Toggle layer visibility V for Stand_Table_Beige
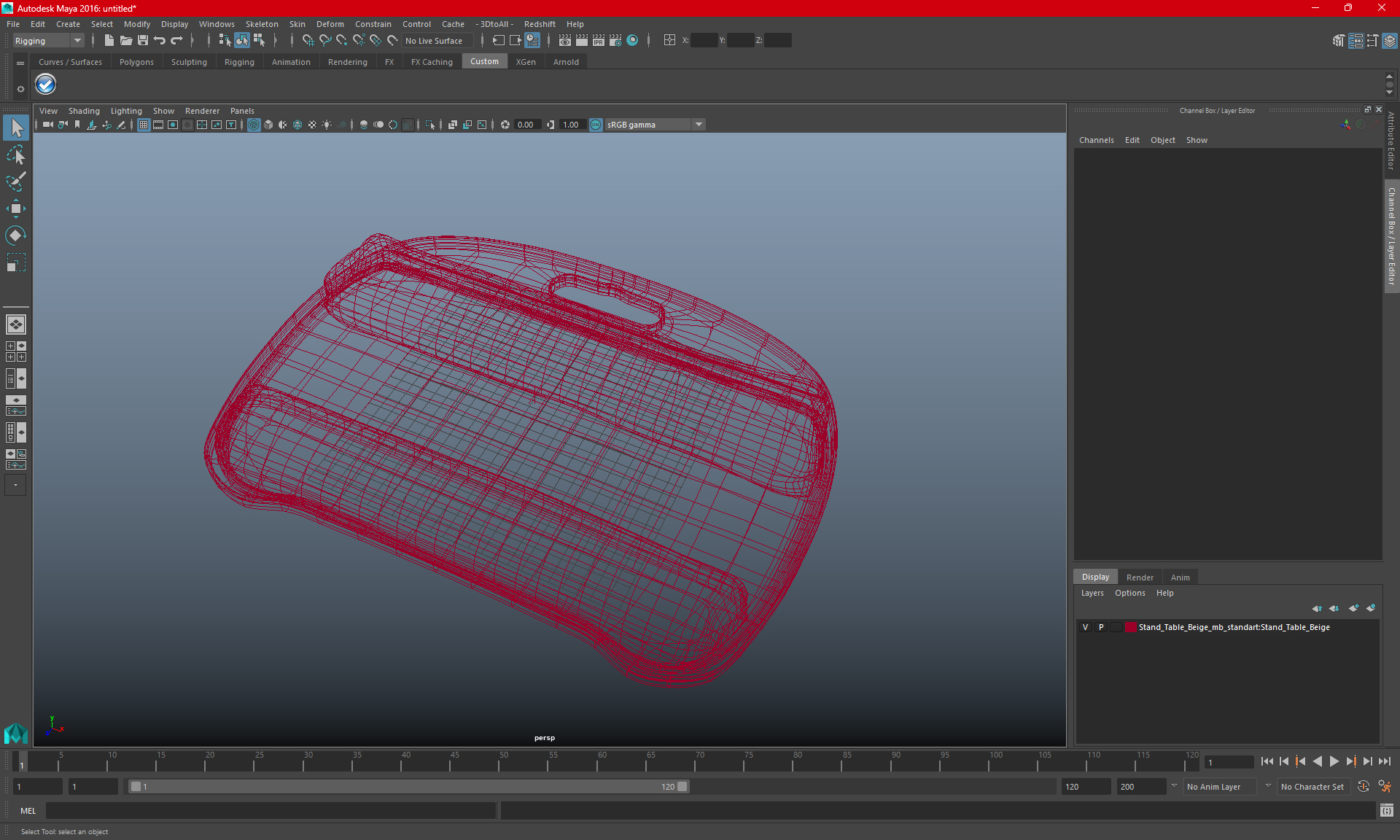The image size is (1400, 840). coord(1085,627)
